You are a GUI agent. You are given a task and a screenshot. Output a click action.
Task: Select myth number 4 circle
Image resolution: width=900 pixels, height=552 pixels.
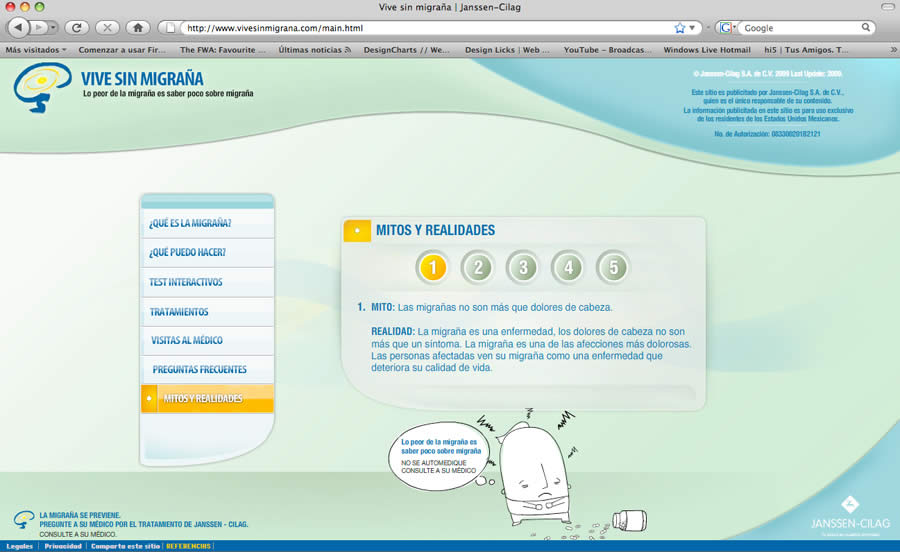tap(568, 267)
